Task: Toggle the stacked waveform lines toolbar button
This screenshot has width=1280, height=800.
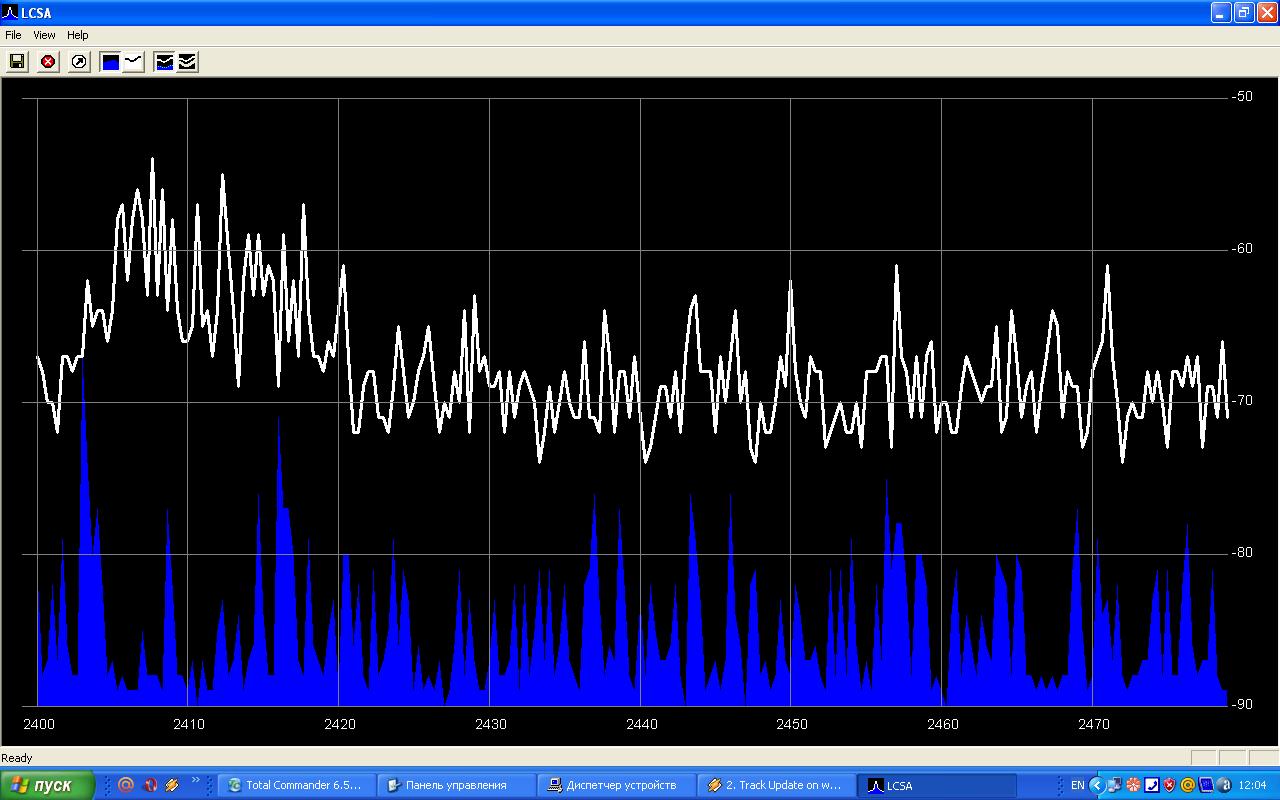Action: point(187,62)
